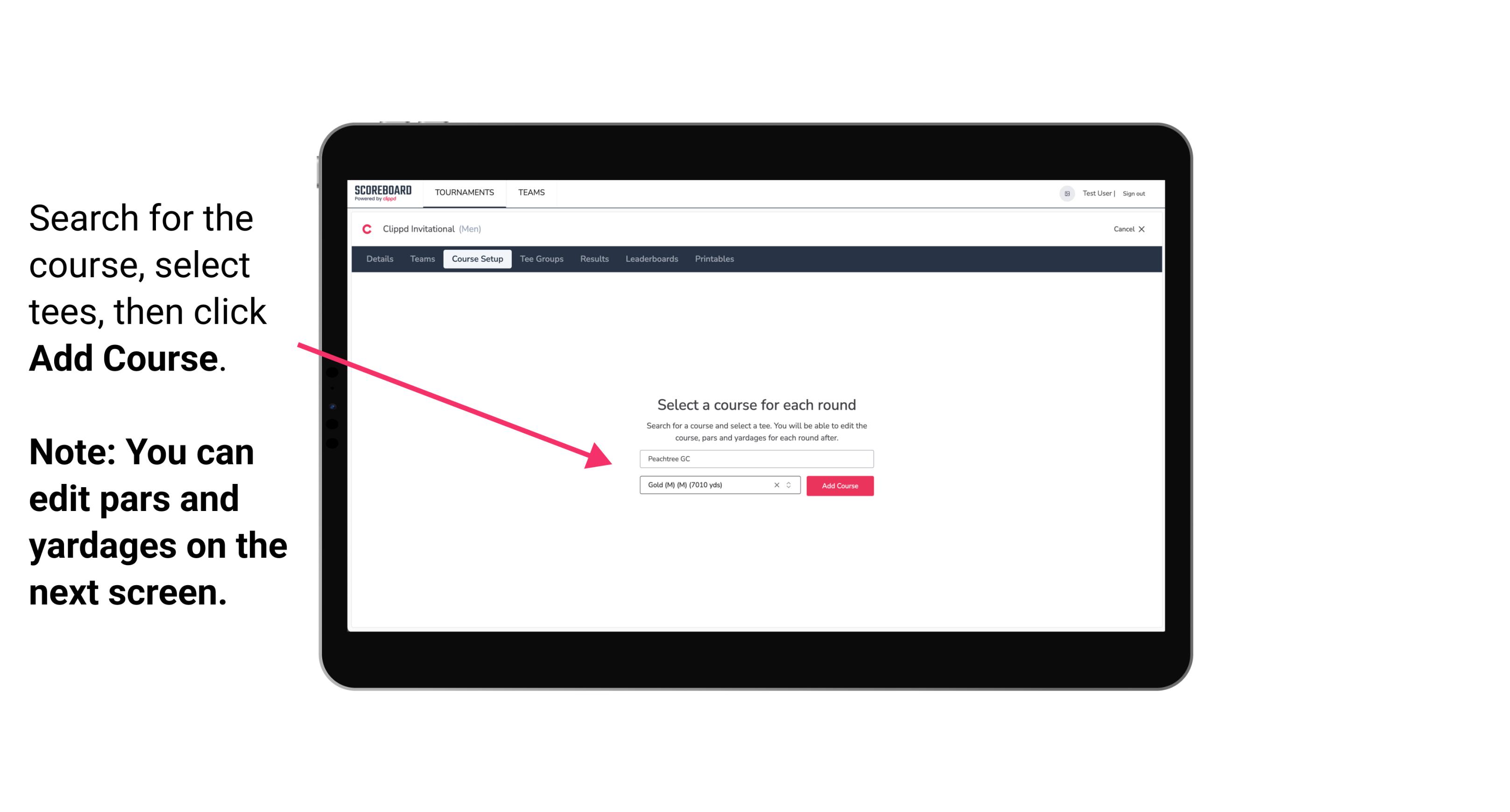Screen dimensions: 1510x812
Task: Click the Tee Groups tab
Action: pyautogui.click(x=540, y=259)
